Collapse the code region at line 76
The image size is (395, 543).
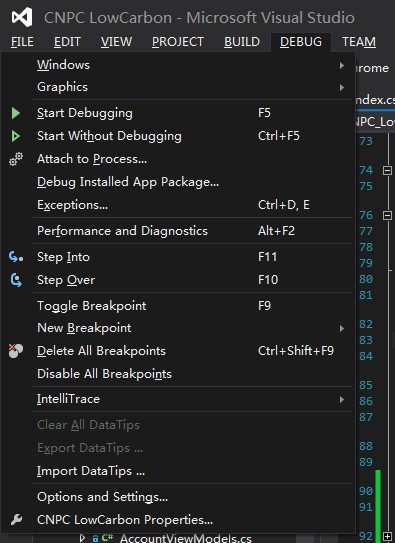click(387, 215)
